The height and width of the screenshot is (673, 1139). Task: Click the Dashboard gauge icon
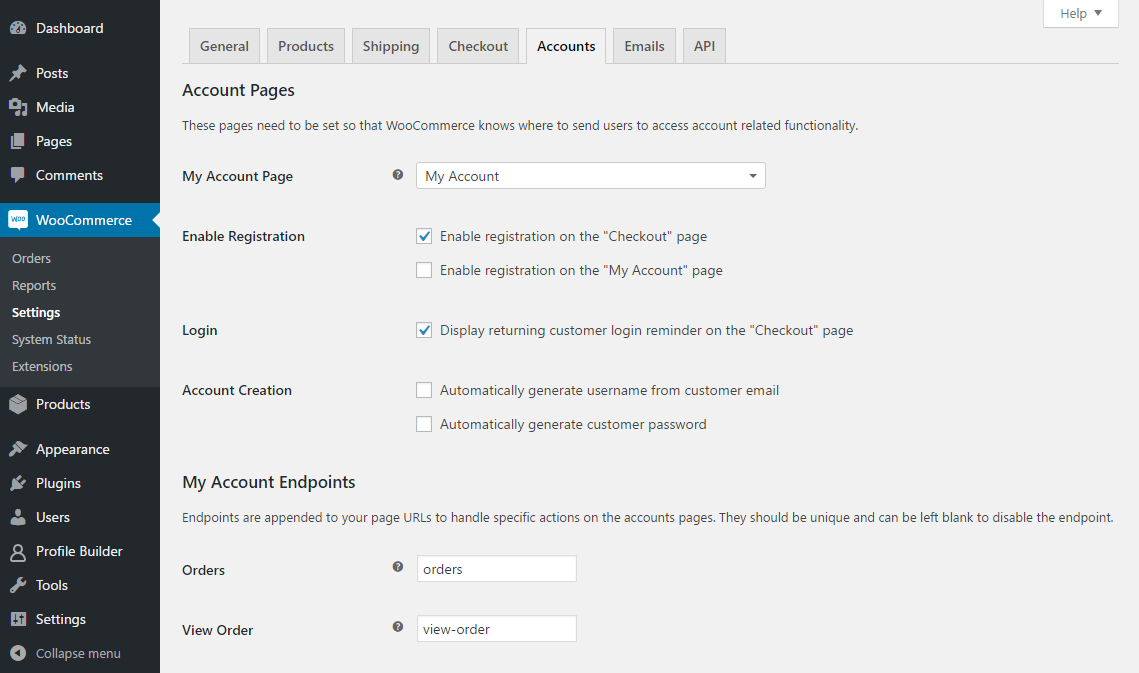coord(18,28)
